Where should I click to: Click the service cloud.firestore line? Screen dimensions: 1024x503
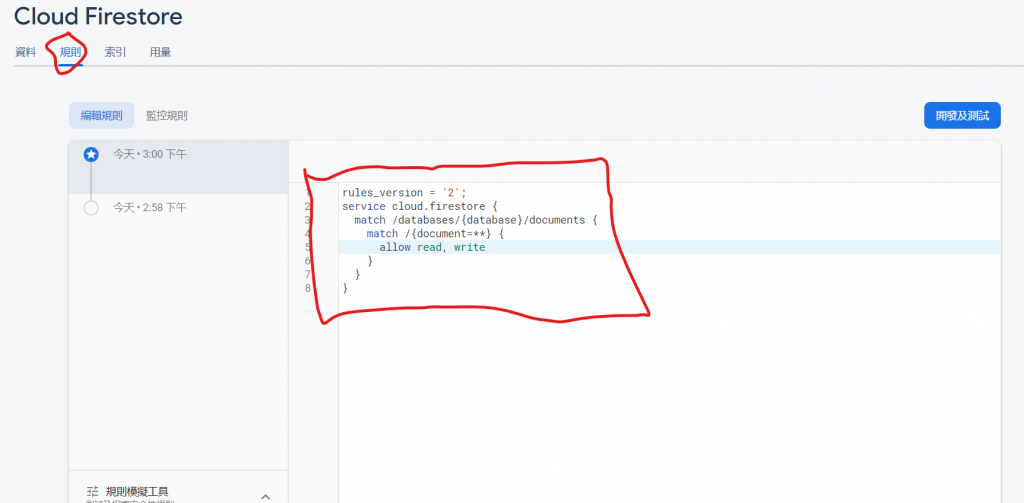(420, 206)
